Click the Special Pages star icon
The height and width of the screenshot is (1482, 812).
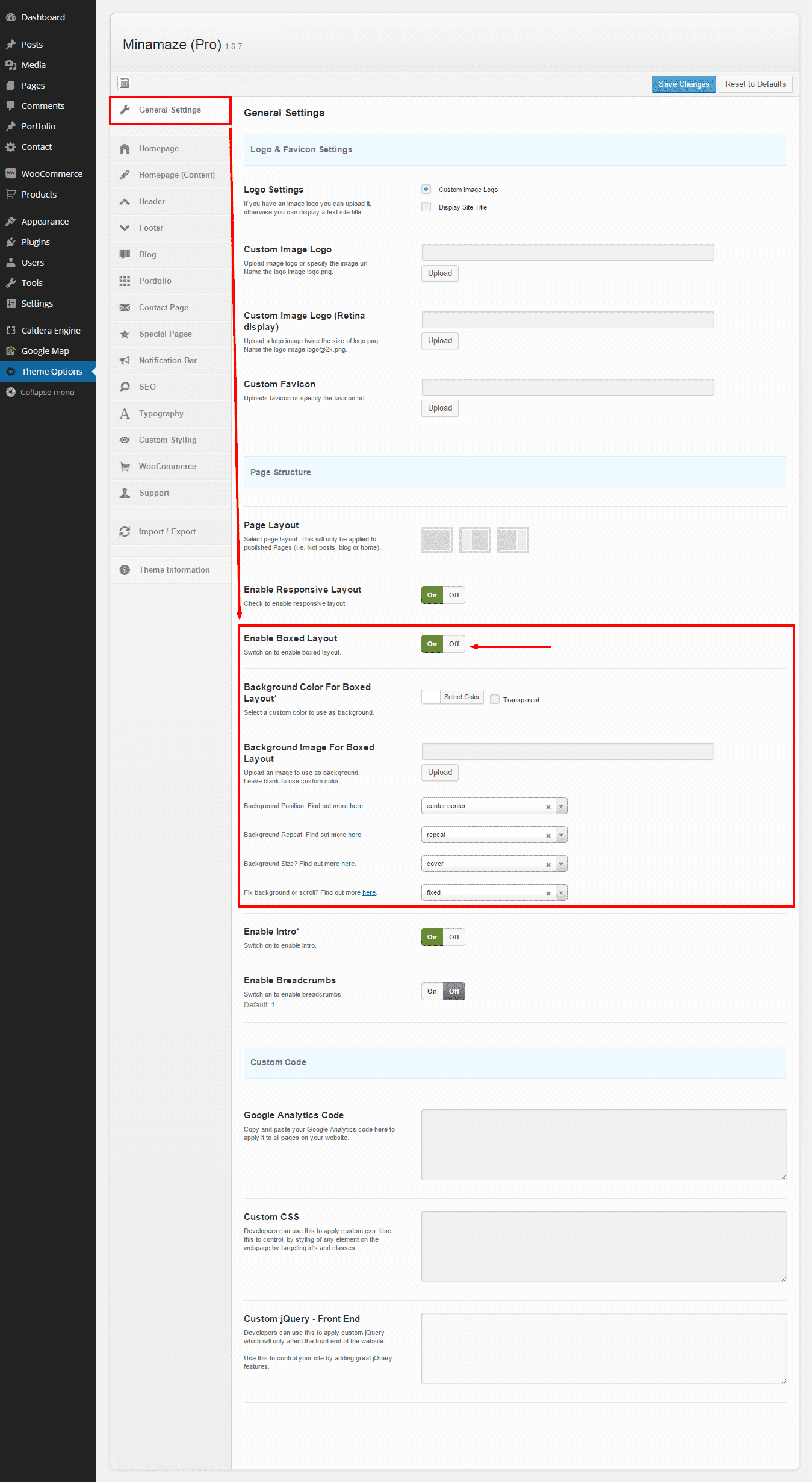tap(125, 334)
